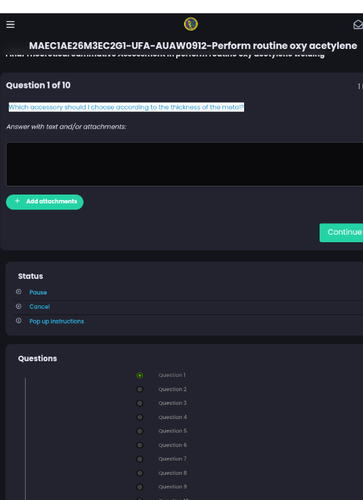Click the 'Answer with text and/or attachments' label

[66, 127]
